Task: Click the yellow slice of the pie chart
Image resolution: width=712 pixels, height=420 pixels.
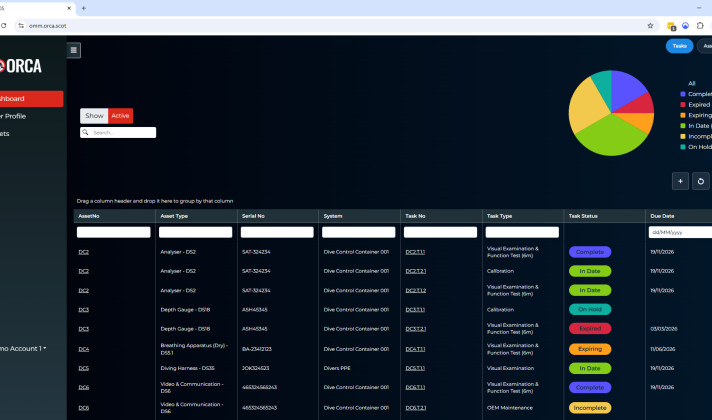Action: tap(586, 107)
